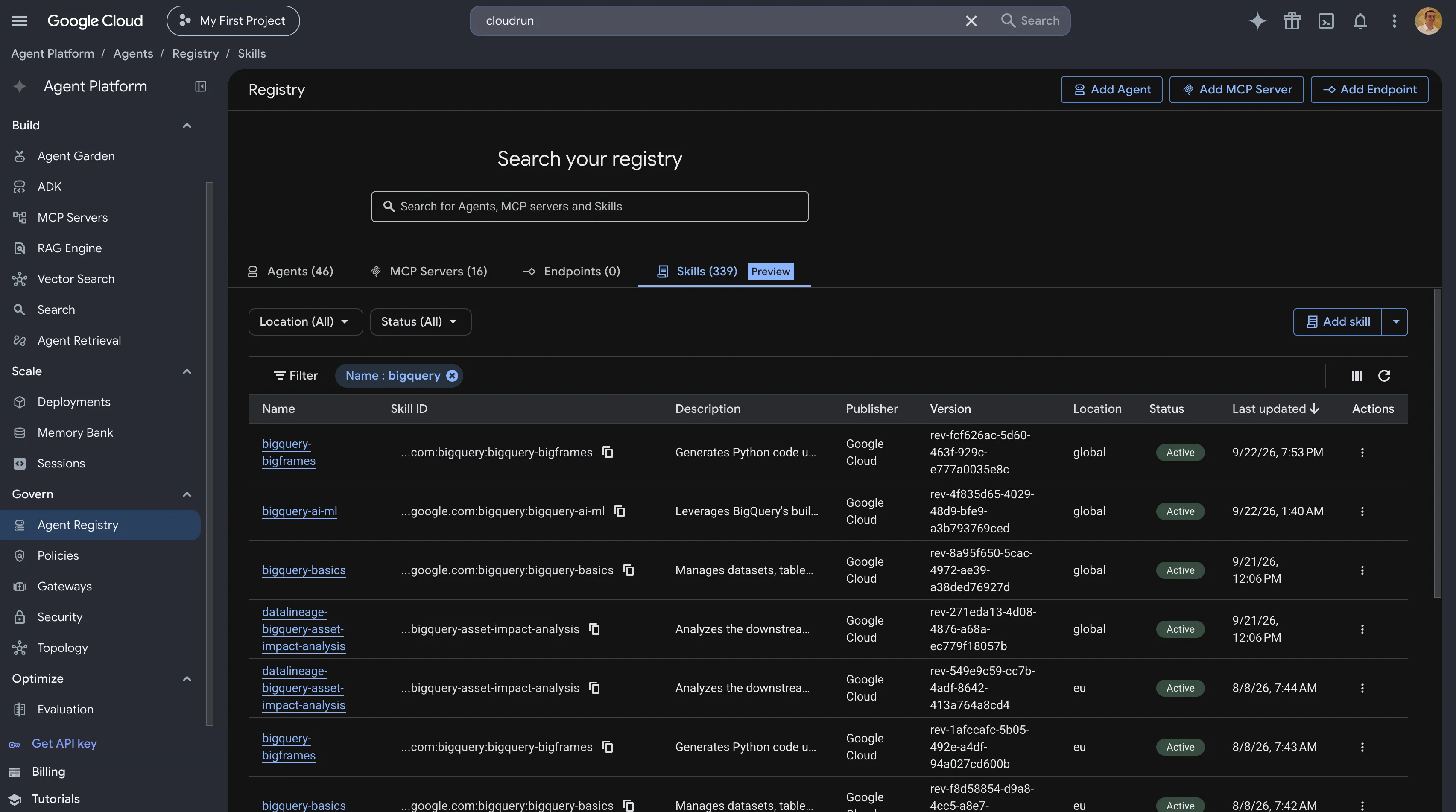Open Vector Search in sidebar
This screenshot has height=812, width=1456.
[76, 279]
